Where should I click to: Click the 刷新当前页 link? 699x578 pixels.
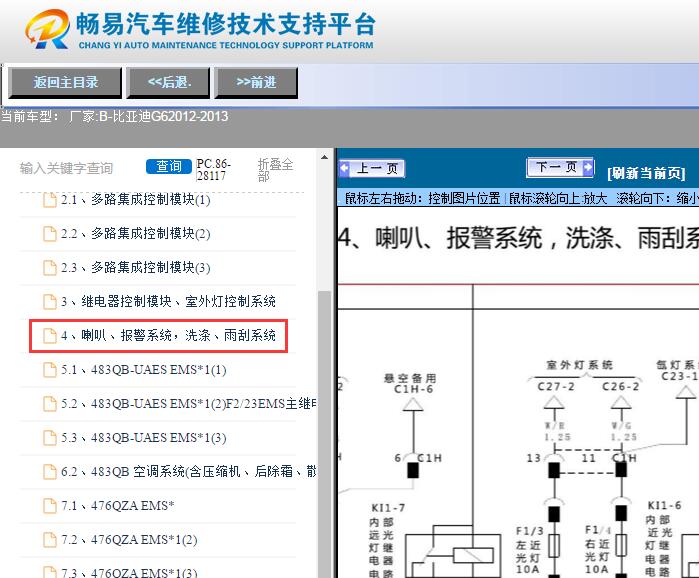(x=646, y=173)
